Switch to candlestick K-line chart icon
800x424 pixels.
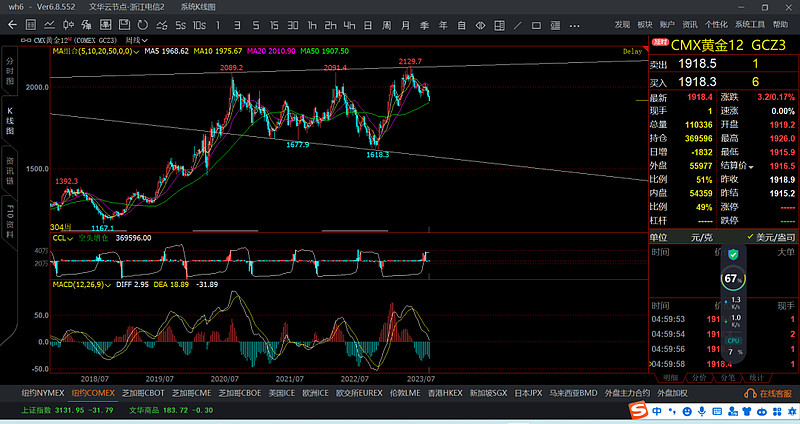(x=68, y=24)
